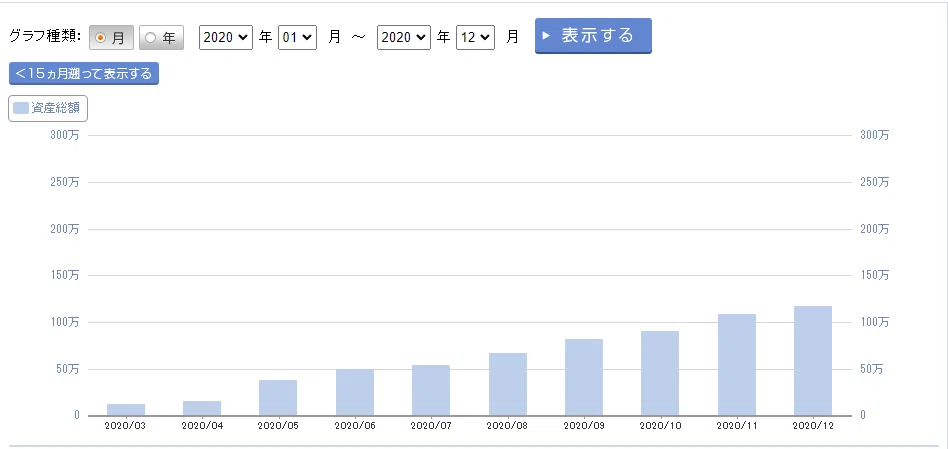Click the right-axis 100万 label
This screenshot has height=449, width=948.
(x=874, y=322)
